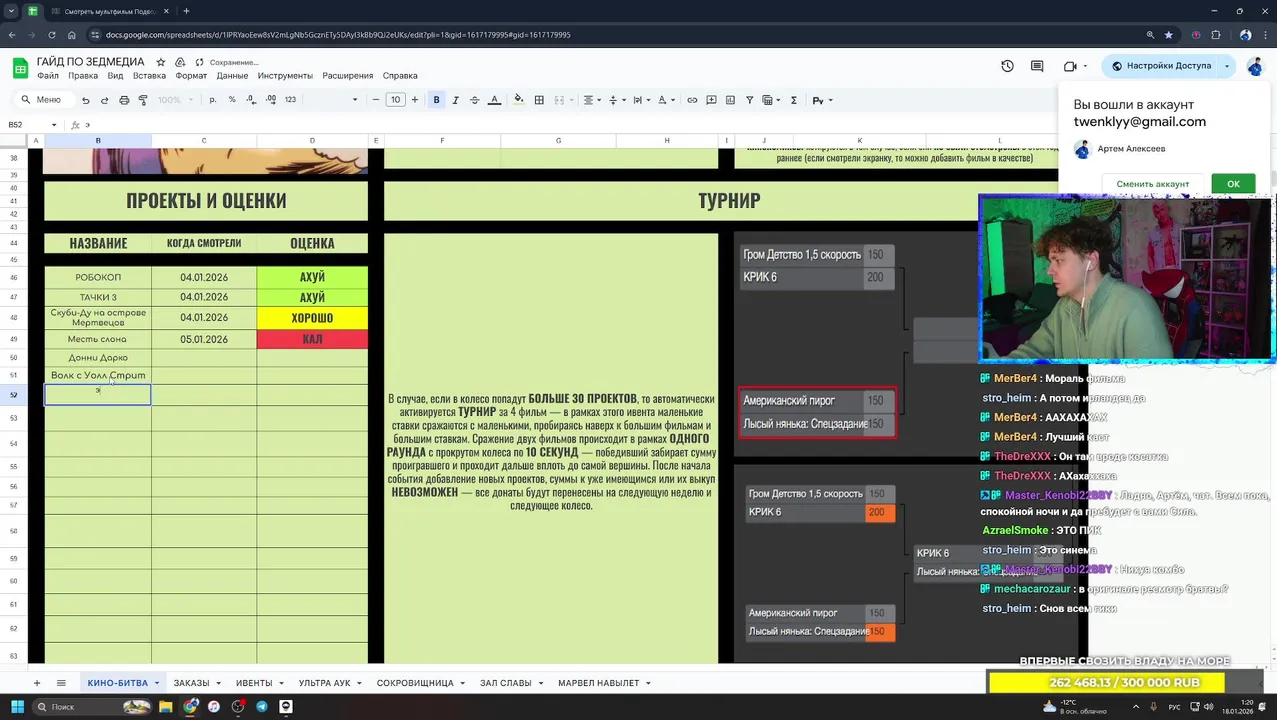Insert a comment via toolbar icon
Image resolution: width=1277 pixels, height=720 pixels.
(x=711, y=100)
